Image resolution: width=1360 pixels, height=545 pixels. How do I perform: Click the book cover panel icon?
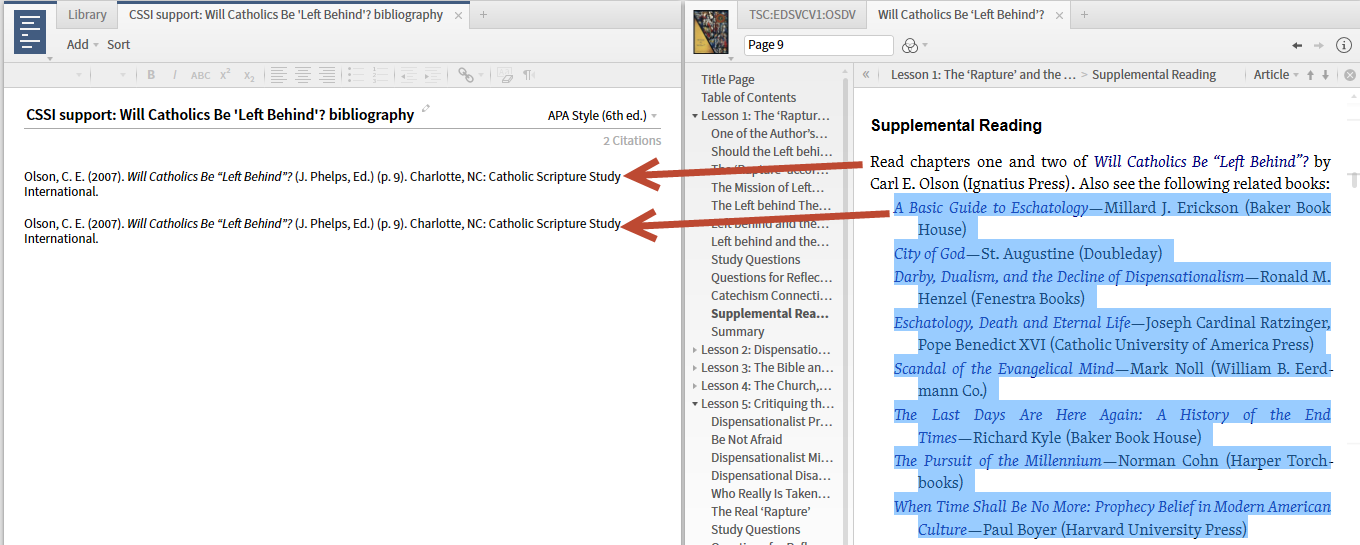(x=711, y=32)
